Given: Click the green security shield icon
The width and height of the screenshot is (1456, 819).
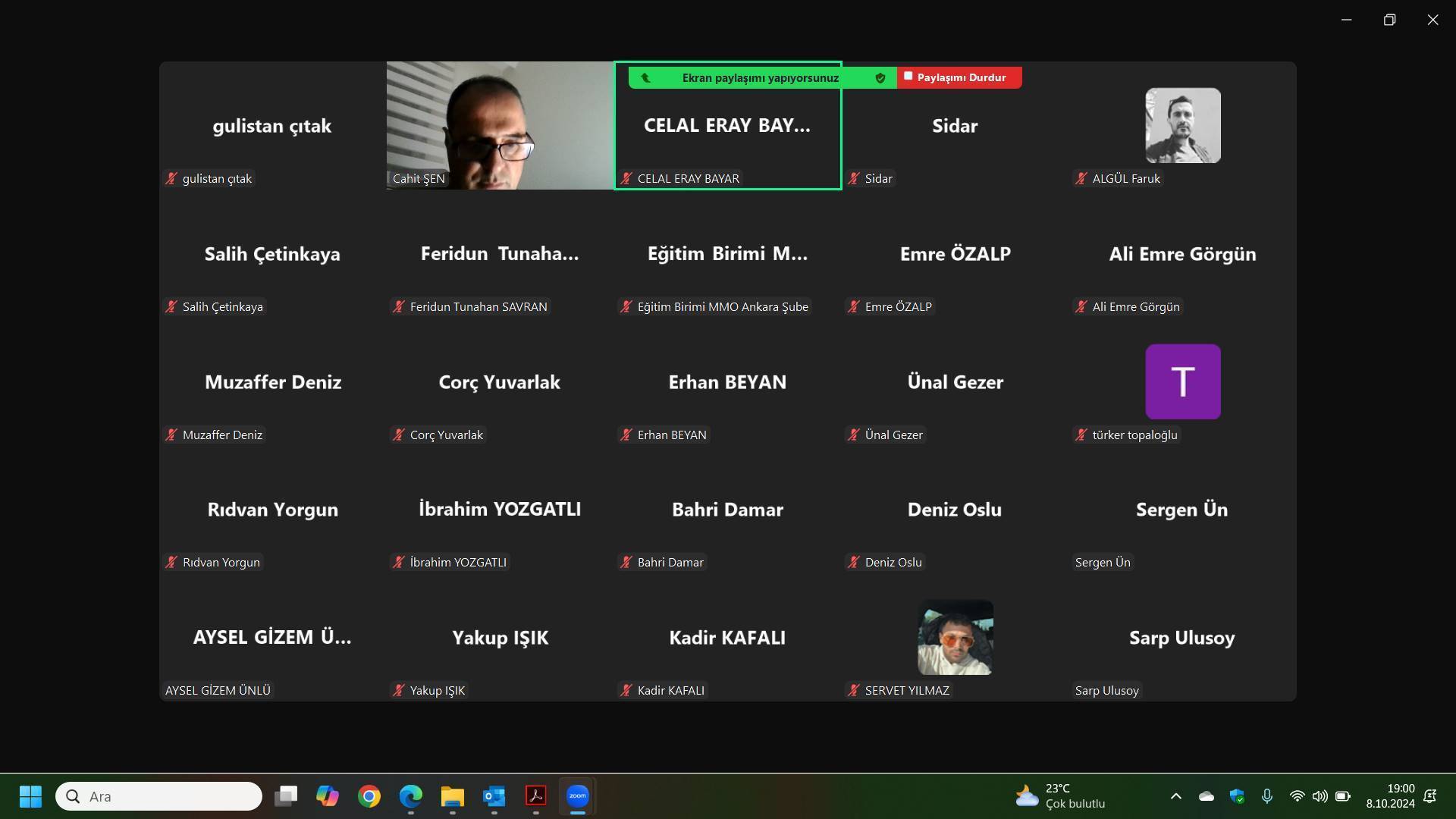Looking at the screenshot, I should (x=880, y=77).
